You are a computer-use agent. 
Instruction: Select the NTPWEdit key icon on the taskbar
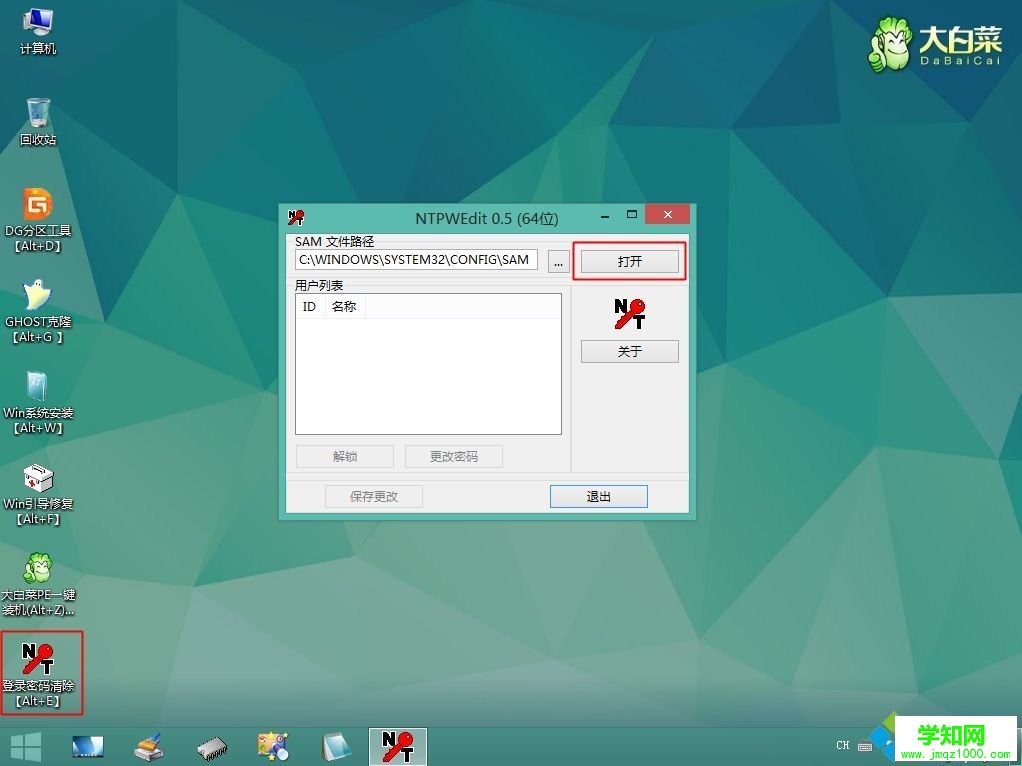pos(397,745)
